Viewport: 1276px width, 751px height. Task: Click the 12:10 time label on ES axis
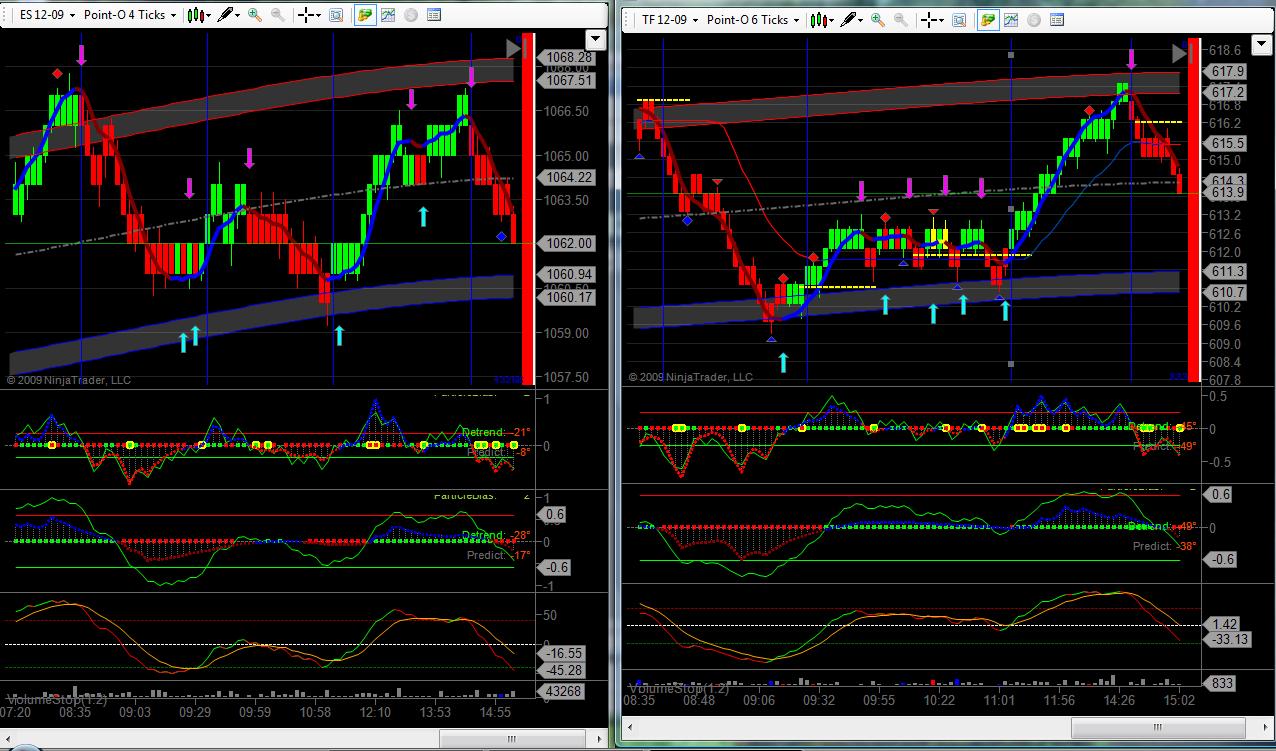(376, 711)
